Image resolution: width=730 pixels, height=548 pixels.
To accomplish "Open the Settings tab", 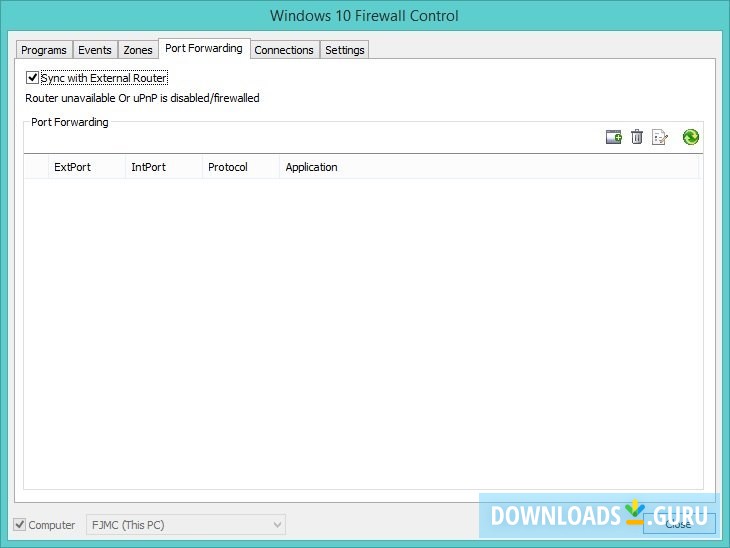I will (345, 50).
